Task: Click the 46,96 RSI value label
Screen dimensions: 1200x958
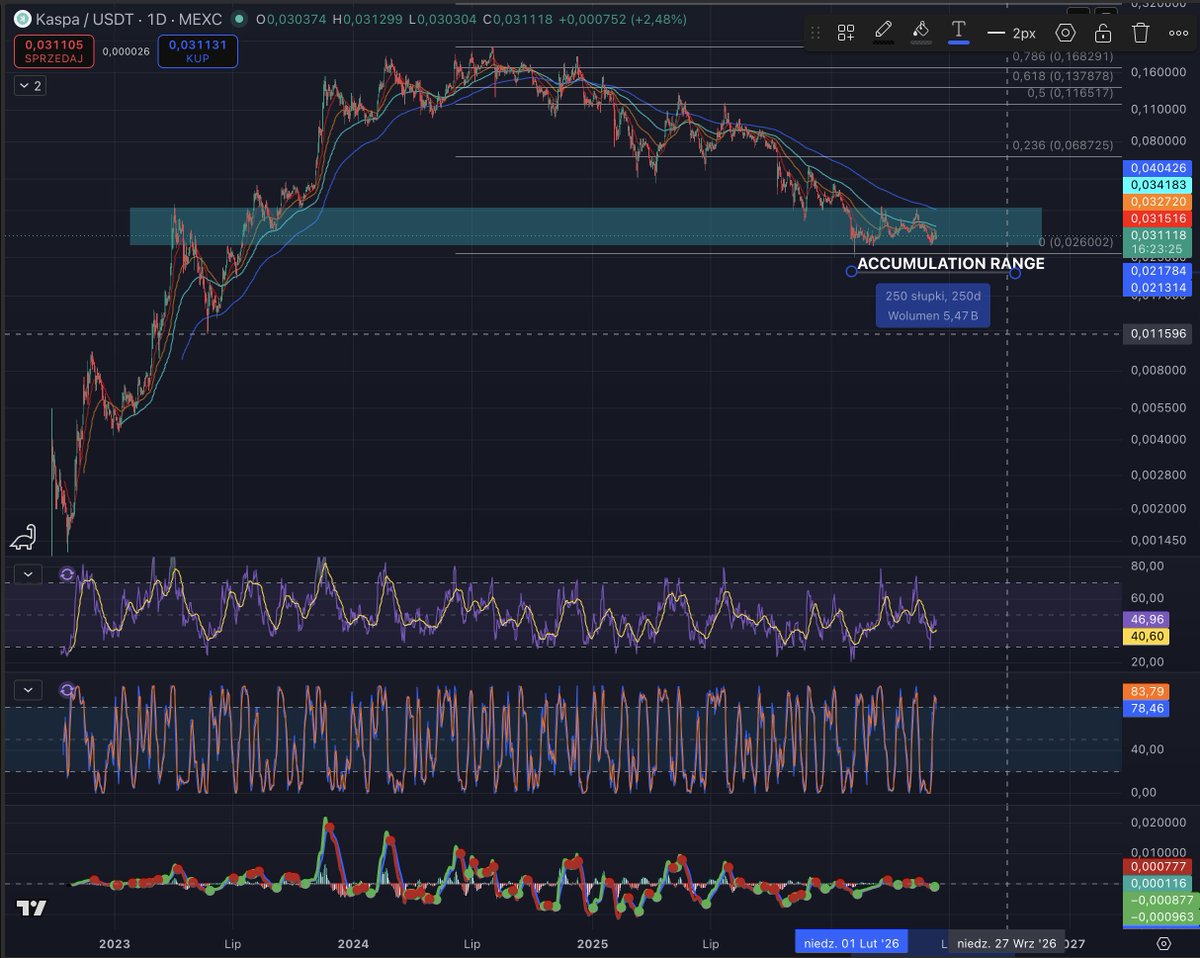Action: pos(1144,619)
